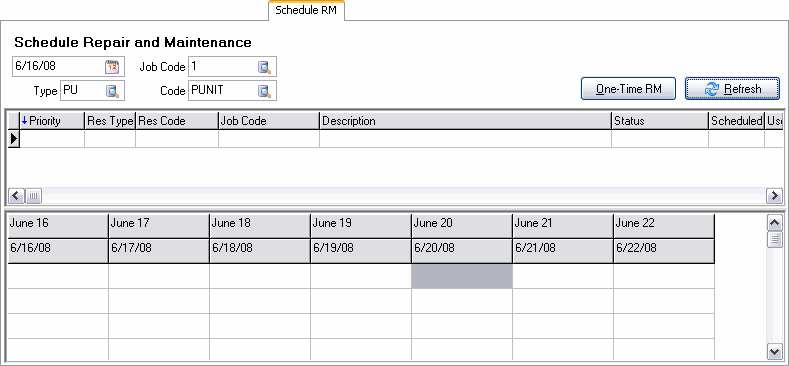Open the Code lookup icon
The image size is (789, 366).
265,91
